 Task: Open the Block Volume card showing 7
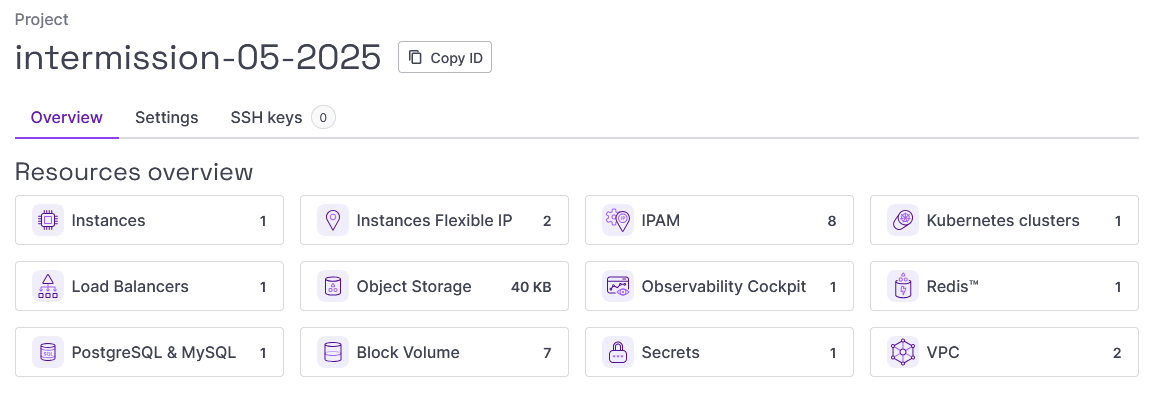pos(434,352)
